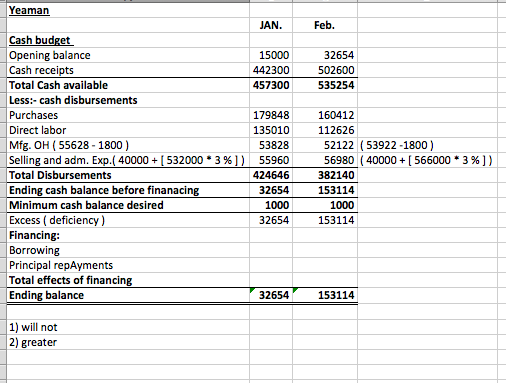506x383 pixels.
Task: Click cash receipts value 502600
Action: [325, 70]
